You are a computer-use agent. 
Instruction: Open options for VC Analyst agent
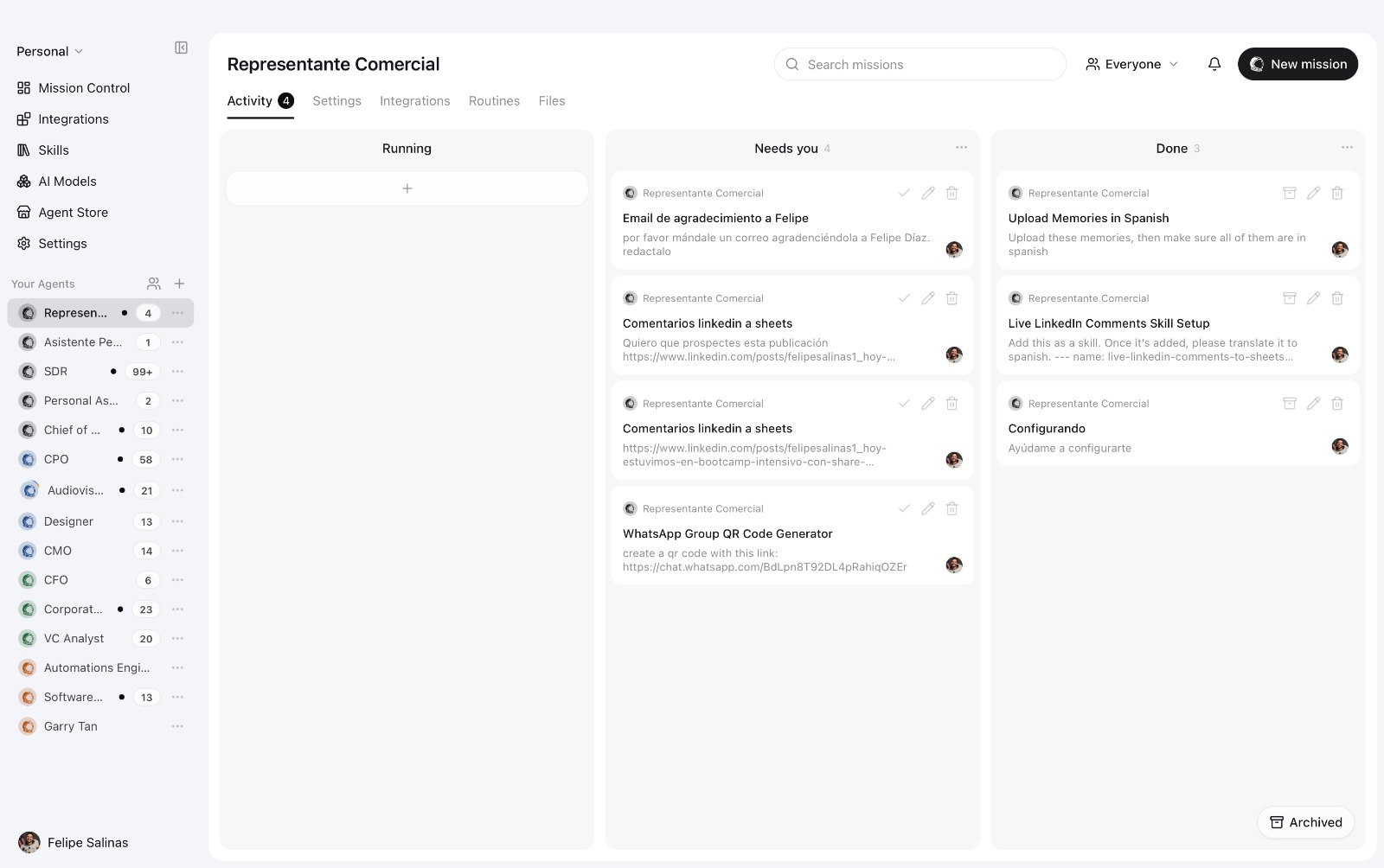click(x=177, y=639)
